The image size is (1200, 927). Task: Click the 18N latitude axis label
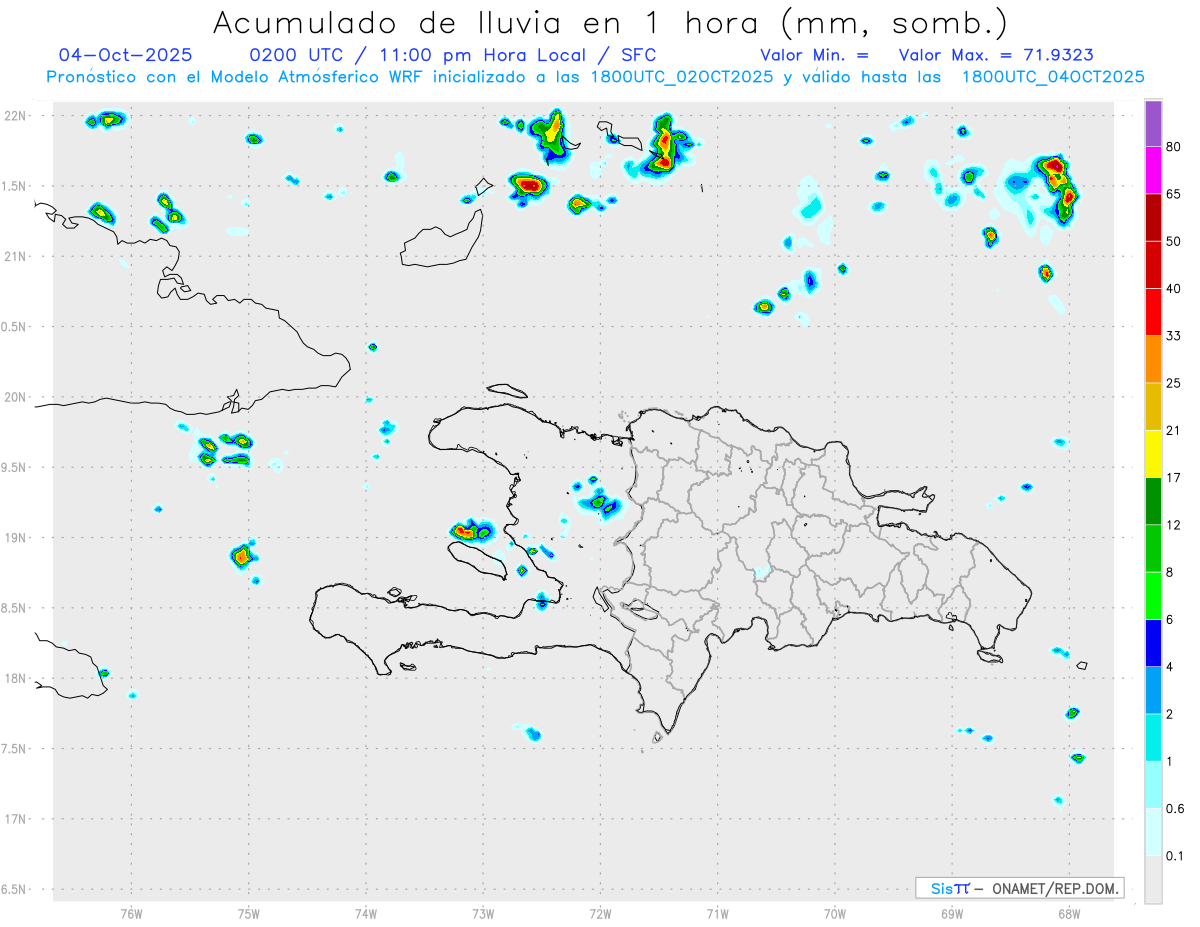coord(16,678)
